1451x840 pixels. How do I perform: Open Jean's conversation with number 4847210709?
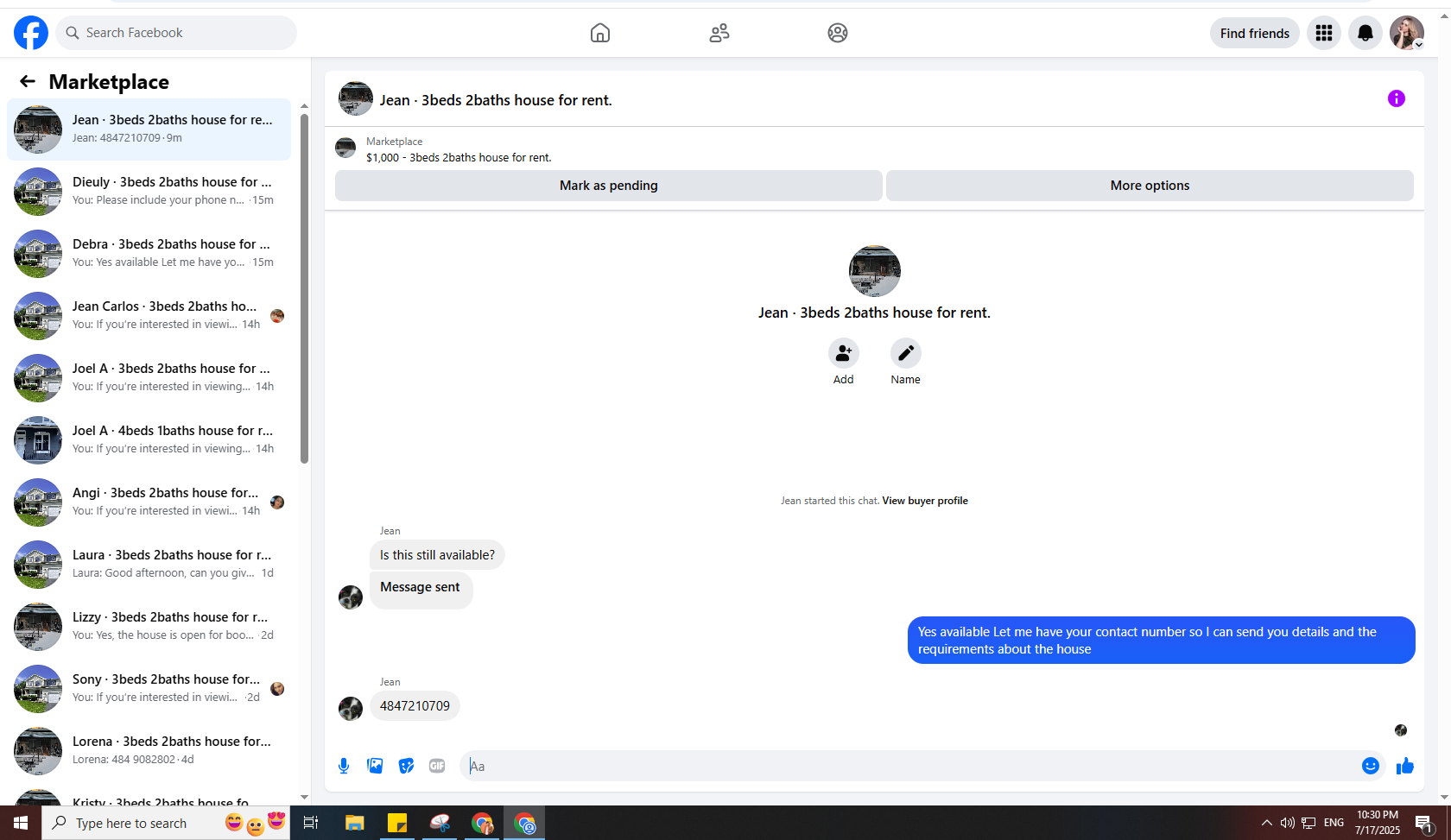coord(149,129)
